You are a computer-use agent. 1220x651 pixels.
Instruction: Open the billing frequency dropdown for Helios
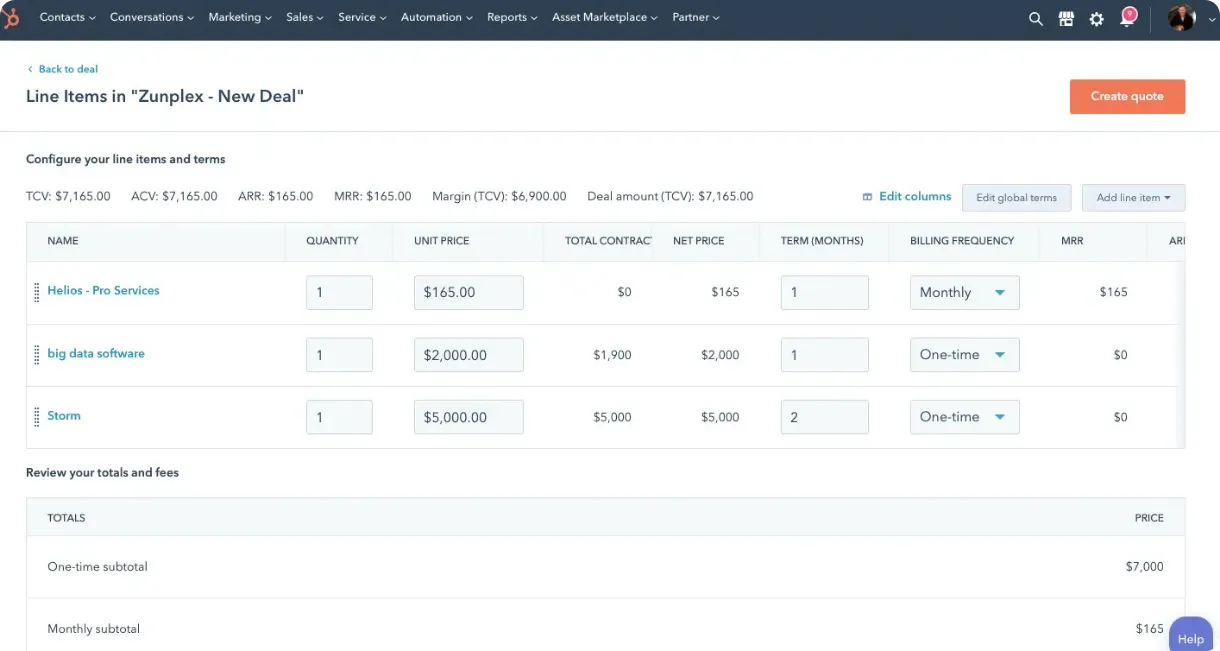coord(963,292)
